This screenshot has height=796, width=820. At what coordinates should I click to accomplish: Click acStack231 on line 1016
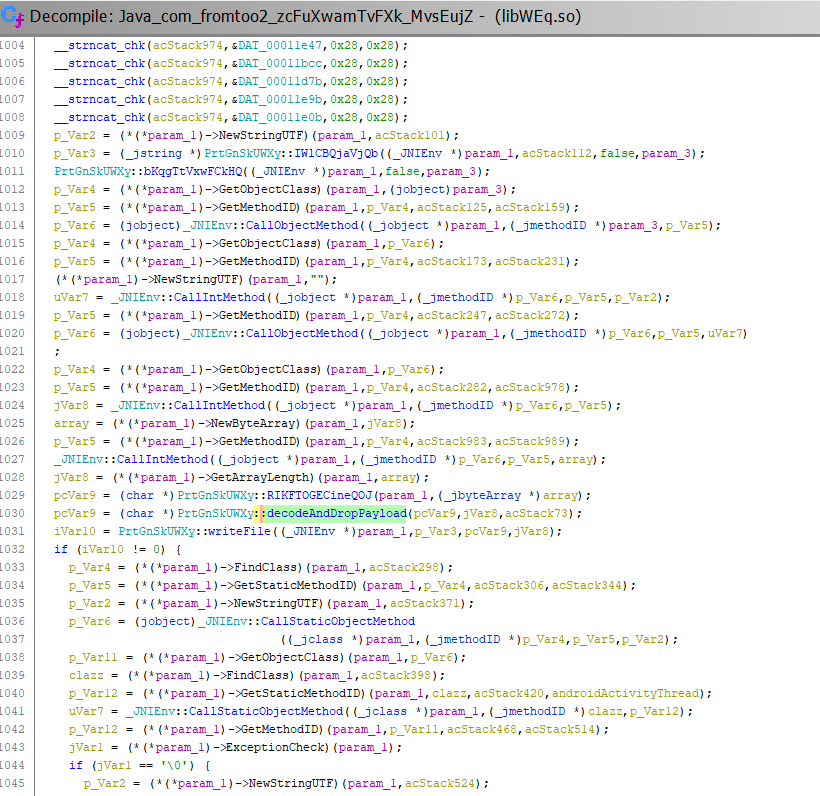point(530,261)
